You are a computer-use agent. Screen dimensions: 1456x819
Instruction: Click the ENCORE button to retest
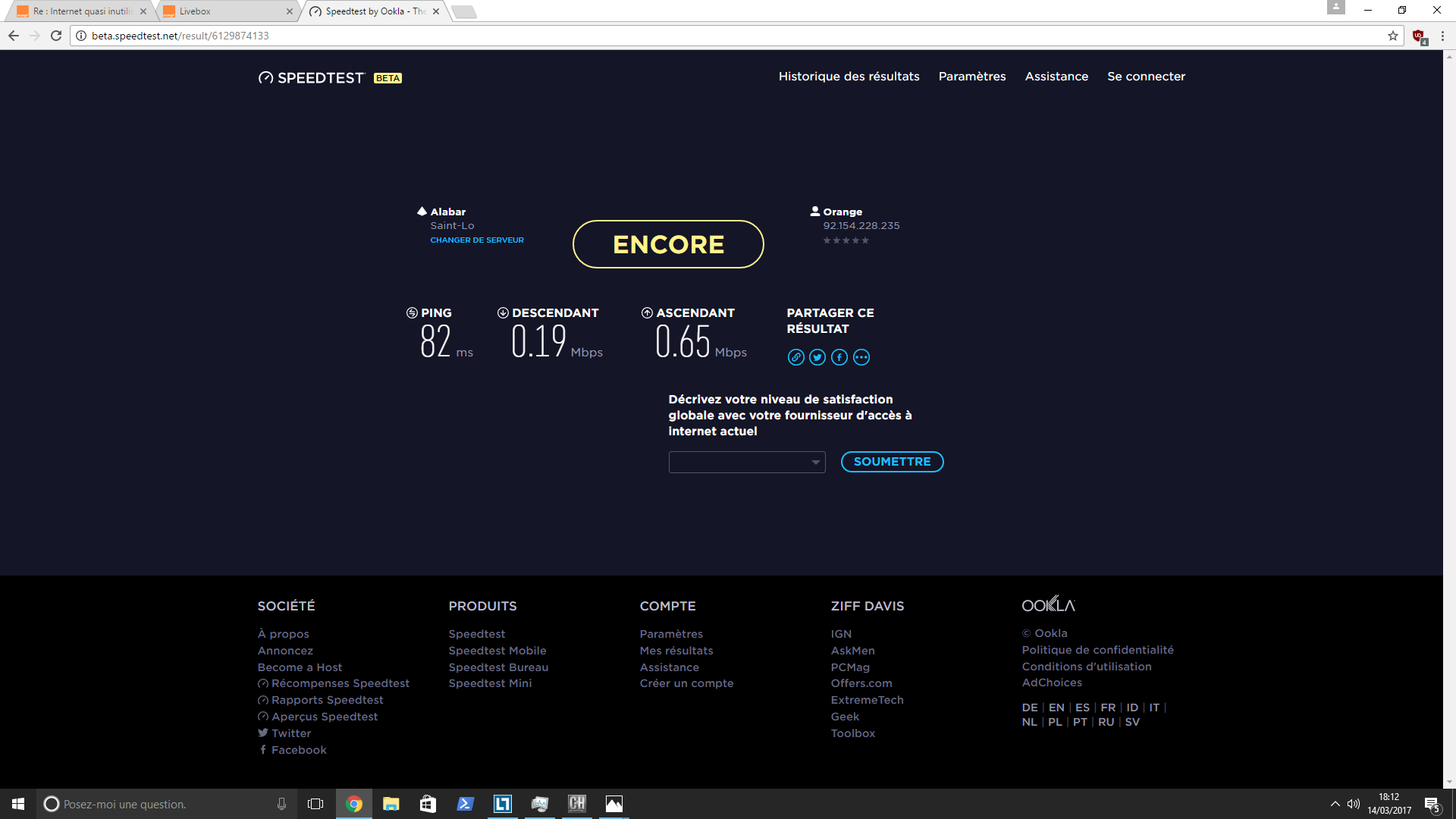[x=668, y=244]
